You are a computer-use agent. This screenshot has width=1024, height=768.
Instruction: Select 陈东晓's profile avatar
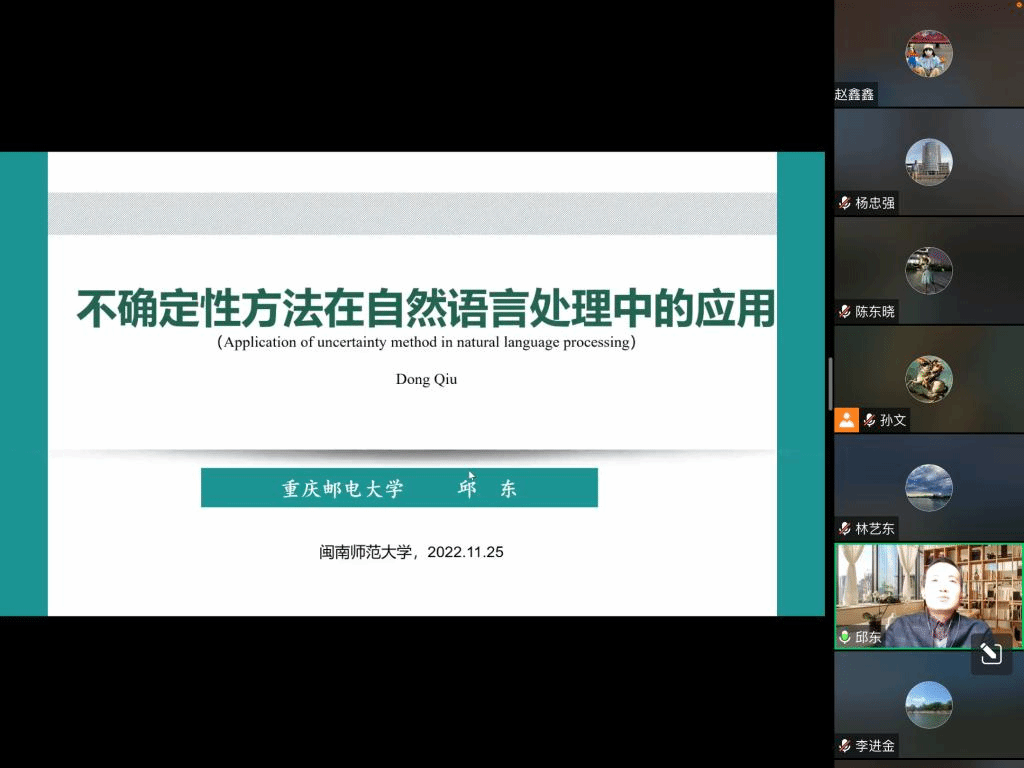click(x=928, y=270)
